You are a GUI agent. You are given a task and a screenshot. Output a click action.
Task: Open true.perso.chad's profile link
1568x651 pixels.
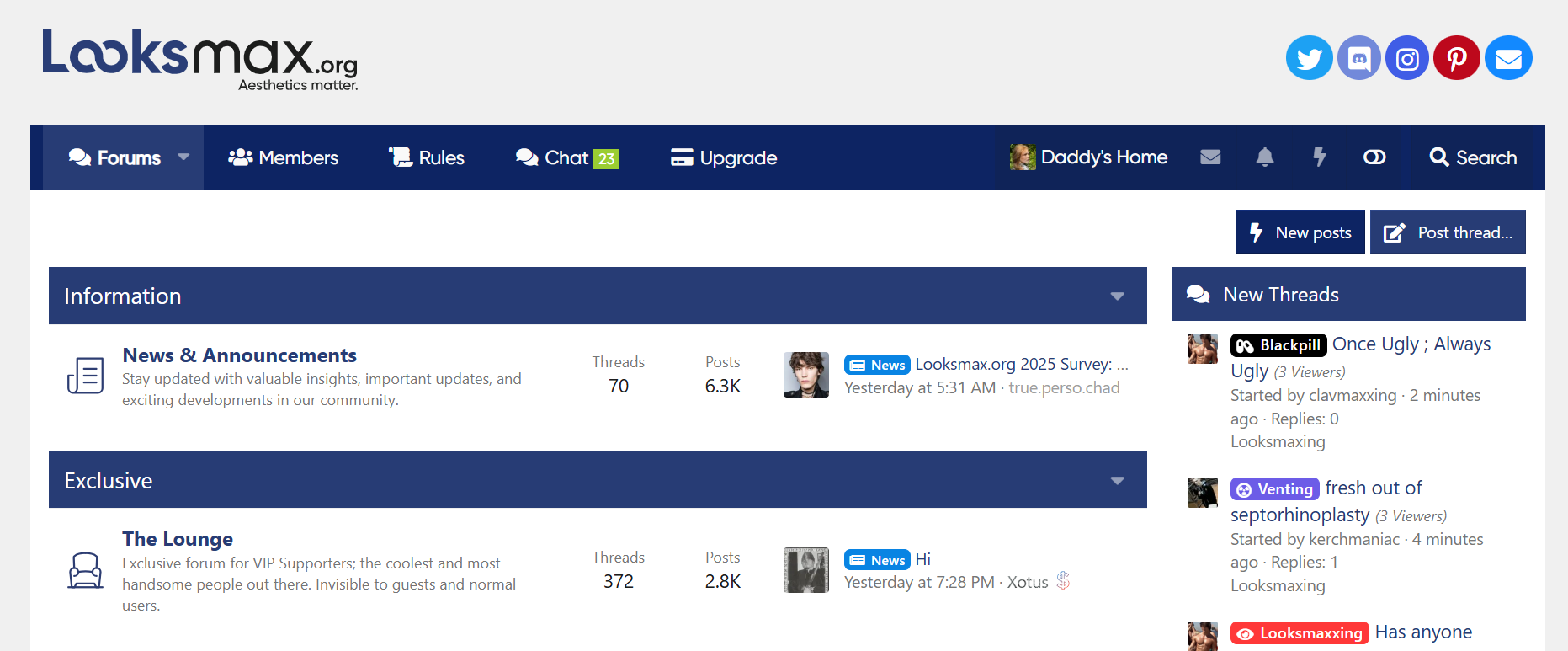tap(1064, 387)
